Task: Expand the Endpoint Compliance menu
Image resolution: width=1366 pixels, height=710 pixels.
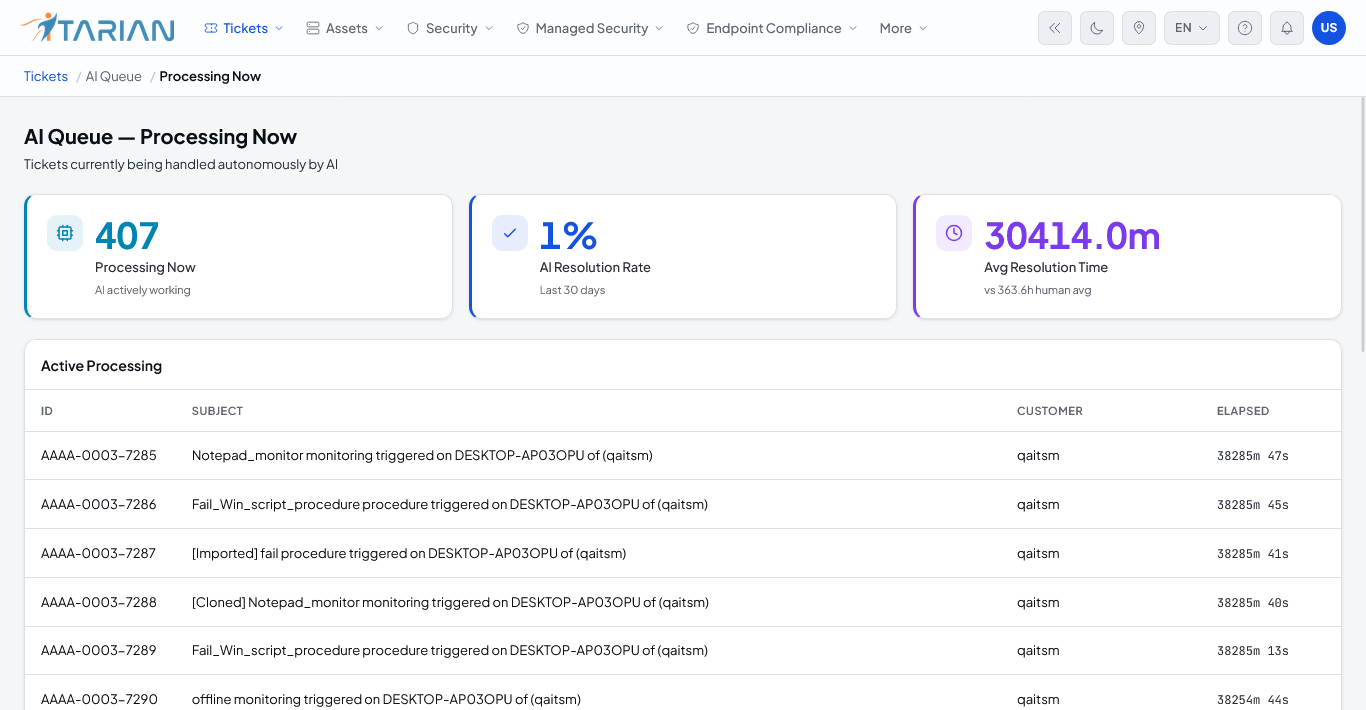Action: (772, 28)
